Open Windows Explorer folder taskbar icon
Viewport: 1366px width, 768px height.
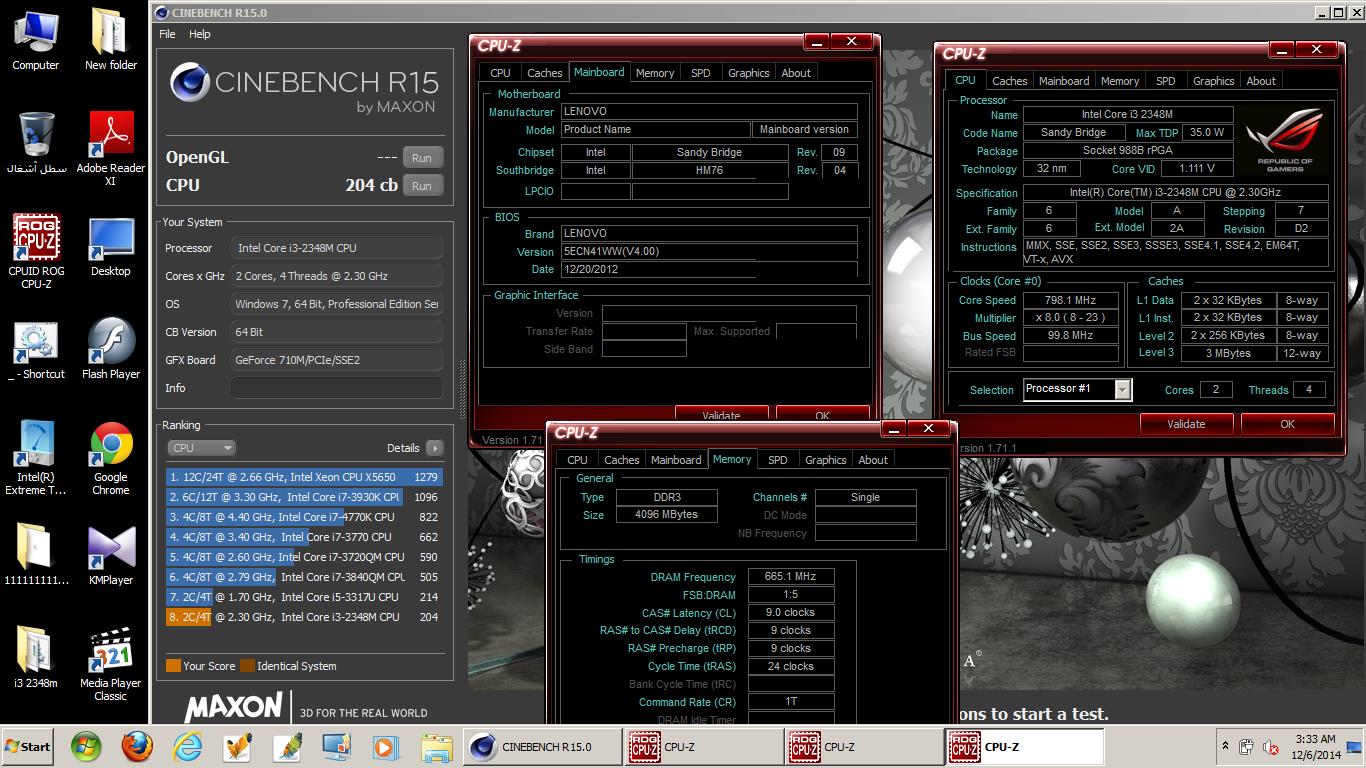(x=436, y=746)
